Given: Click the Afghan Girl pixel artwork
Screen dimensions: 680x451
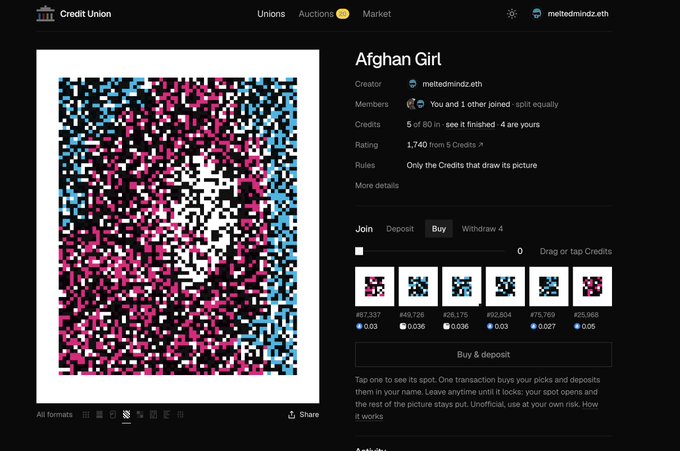Looking at the screenshot, I should 178,226.
